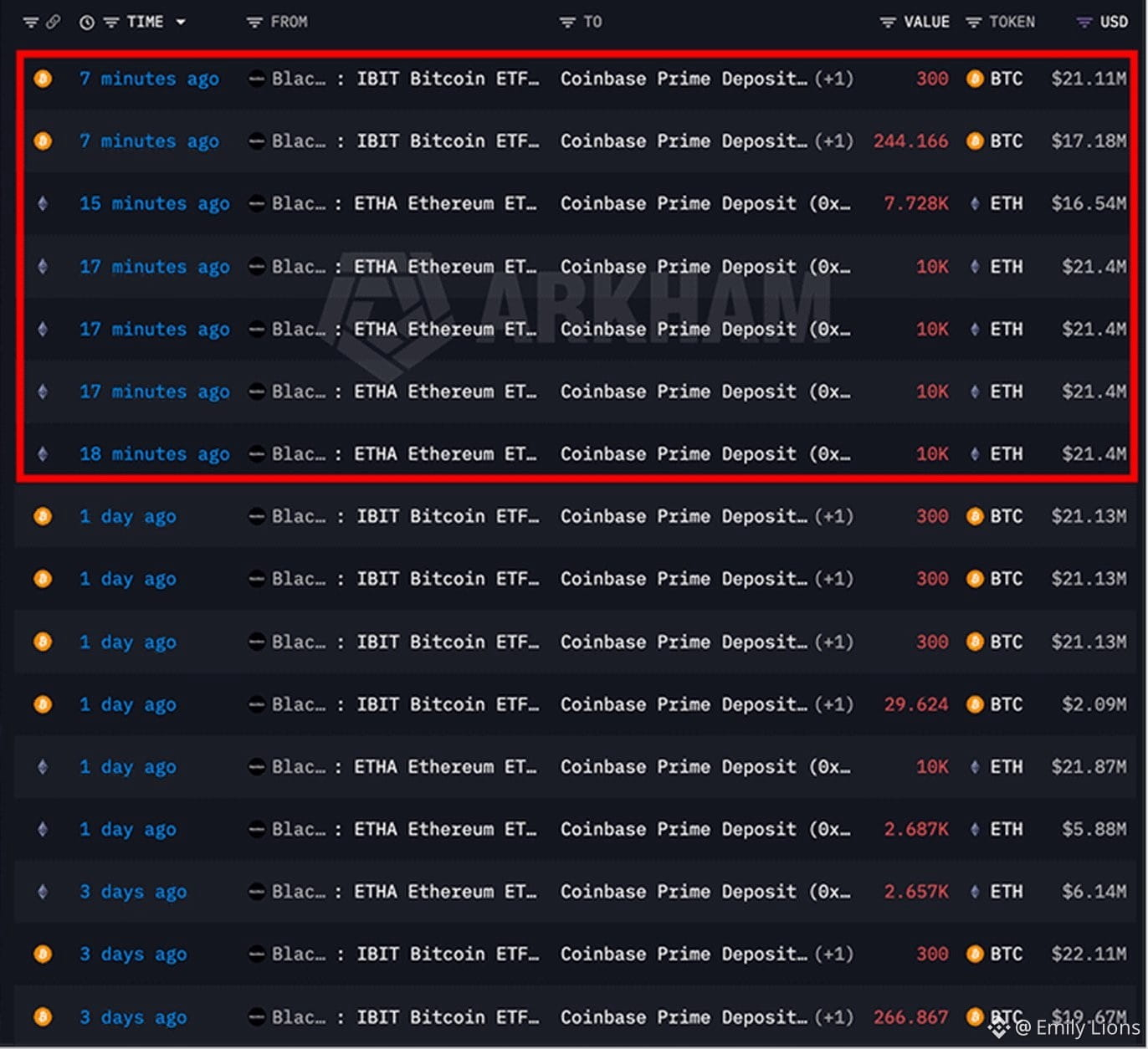Viewport: 1148px width, 1049px height.
Task: Click the BlackRock entity icon in the $22.11M row
Action: 257,954
